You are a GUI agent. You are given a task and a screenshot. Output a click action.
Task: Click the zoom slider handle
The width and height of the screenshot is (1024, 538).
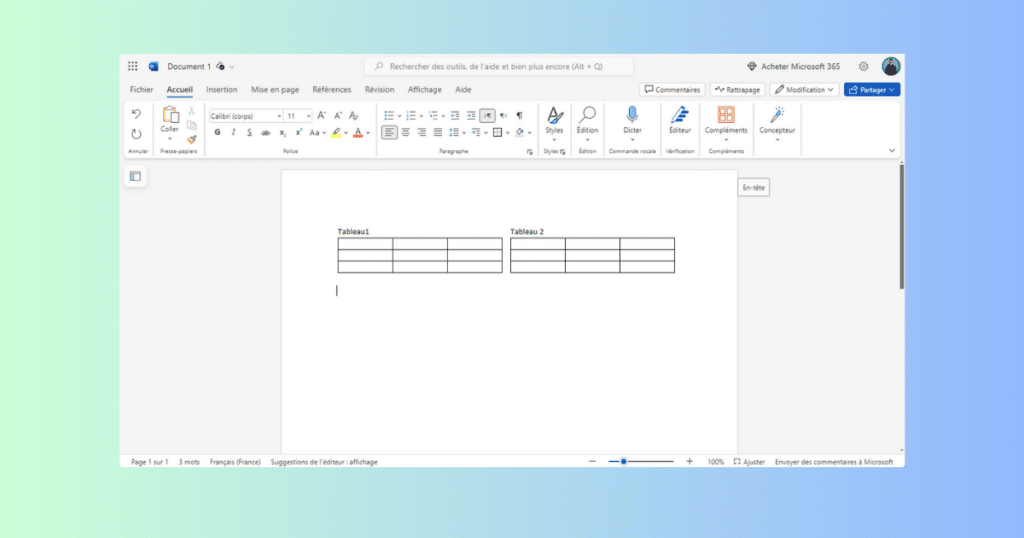pos(624,462)
